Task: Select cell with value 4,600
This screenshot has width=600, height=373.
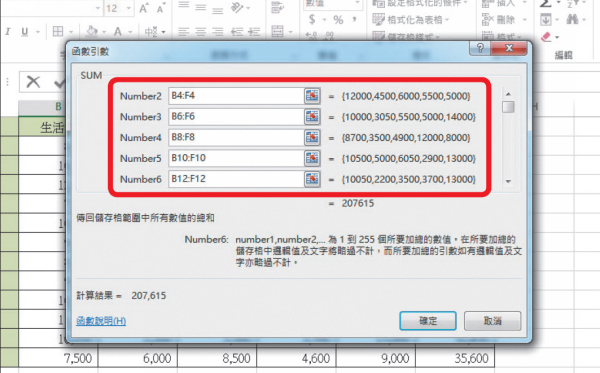Action: pyautogui.click(x=296, y=358)
